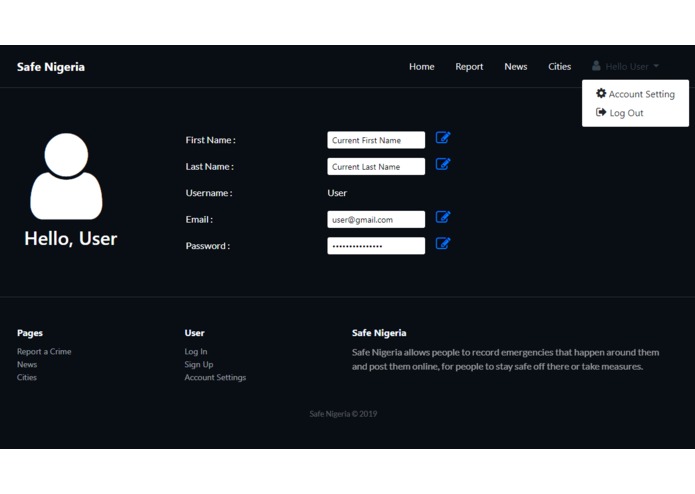The image size is (695, 494).
Task: Click the Password label
Action: pos(207,246)
